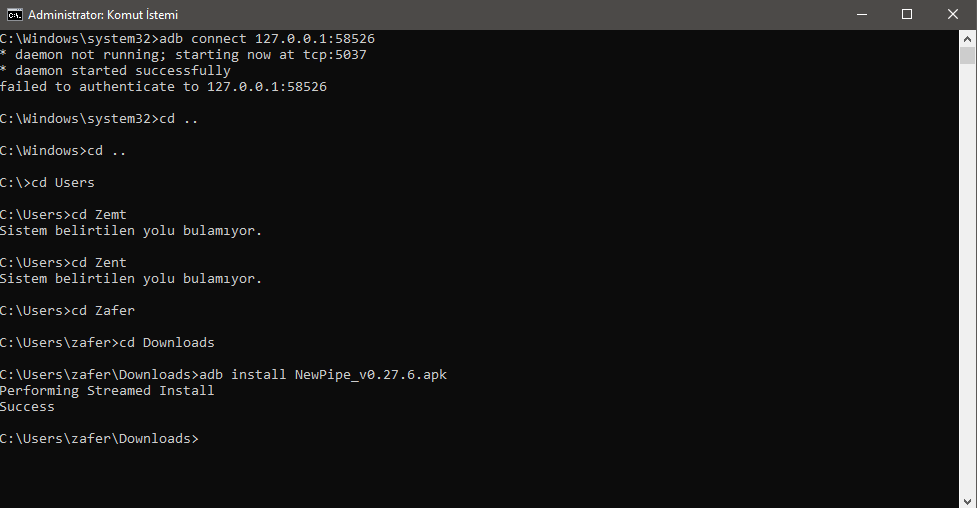Click the adb install NewPipe_v0.27.6.apk command line
Screen dimensions: 977x508
pyautogui.click(x=224, y=375)
